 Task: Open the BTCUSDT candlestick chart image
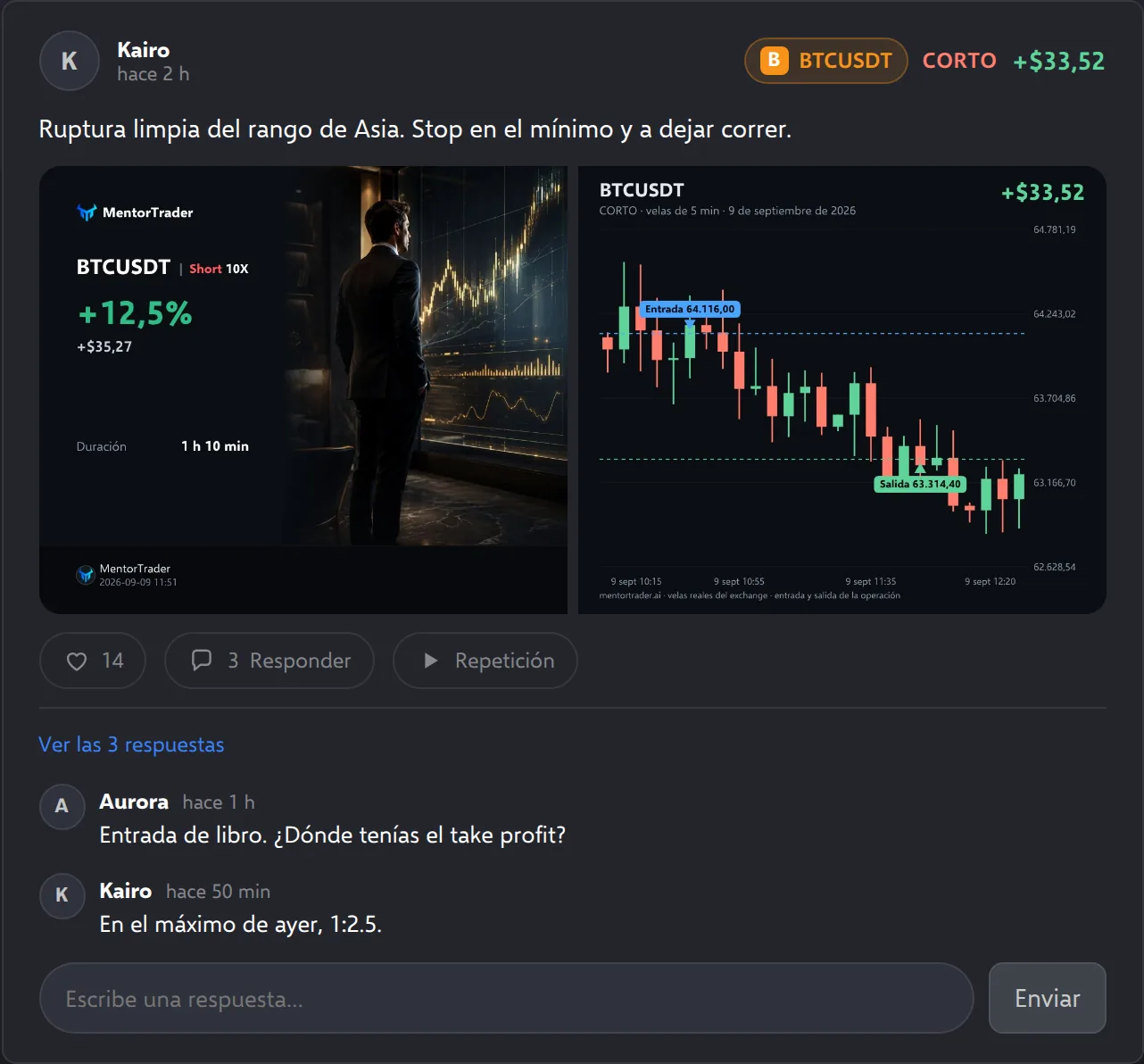(x=842, y=390)
